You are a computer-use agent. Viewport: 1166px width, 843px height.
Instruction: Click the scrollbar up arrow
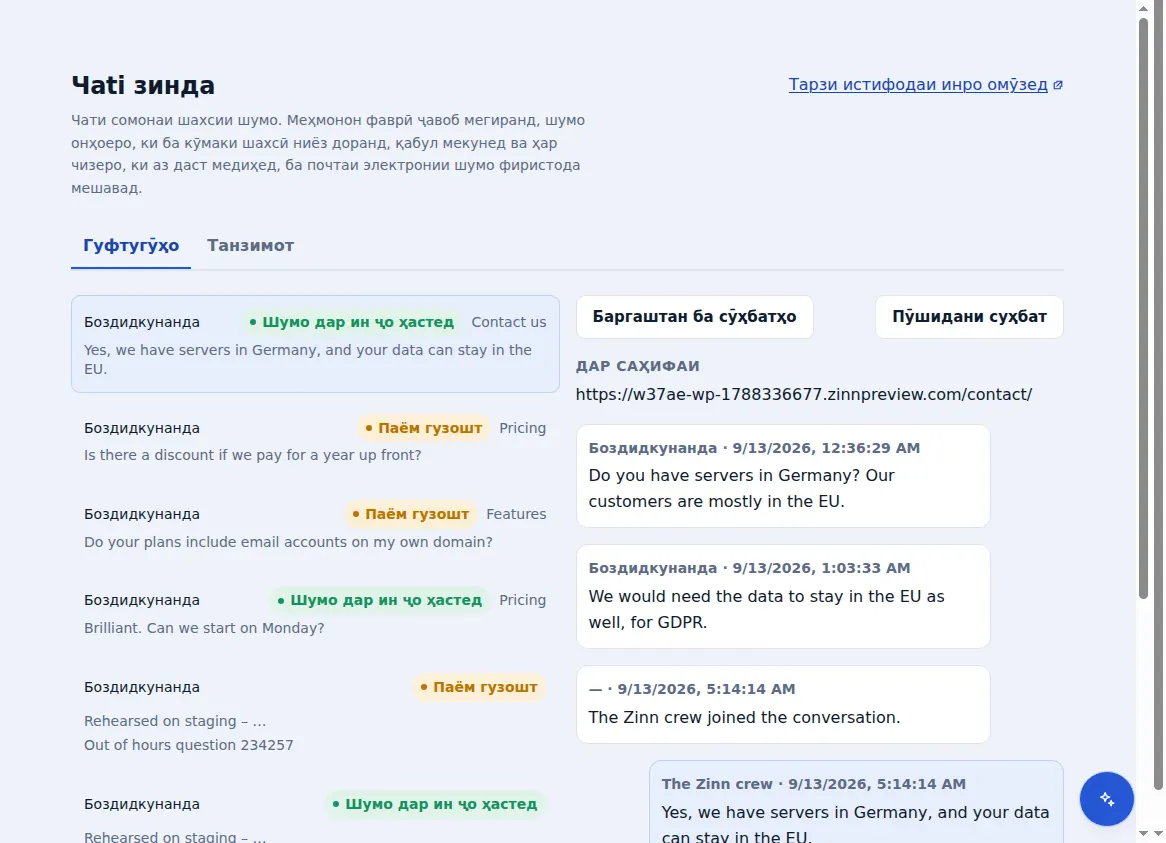click(1144, 7)
